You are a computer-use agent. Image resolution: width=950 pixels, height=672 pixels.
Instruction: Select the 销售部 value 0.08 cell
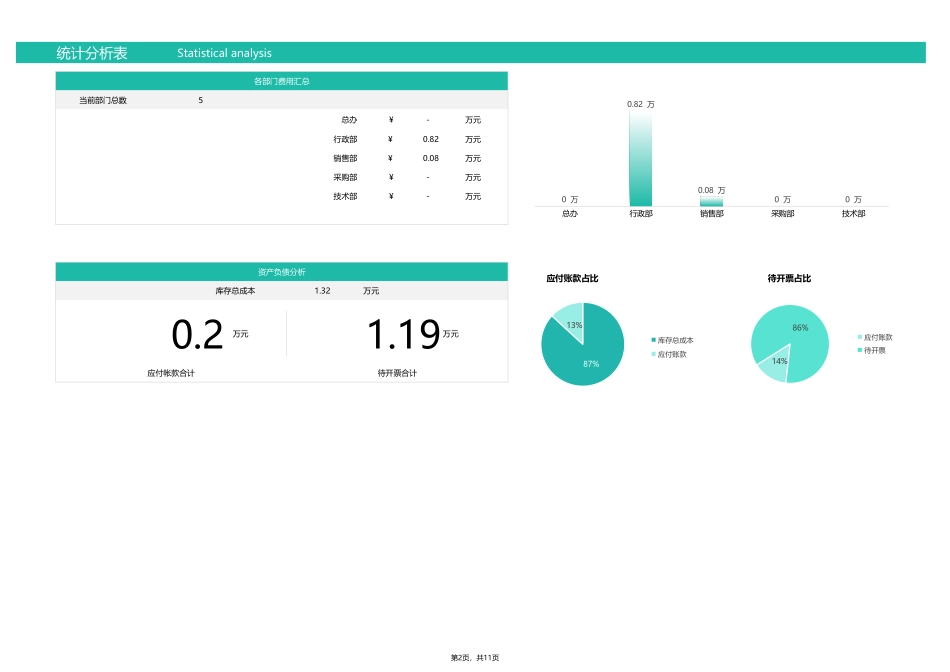pos(430,158)
